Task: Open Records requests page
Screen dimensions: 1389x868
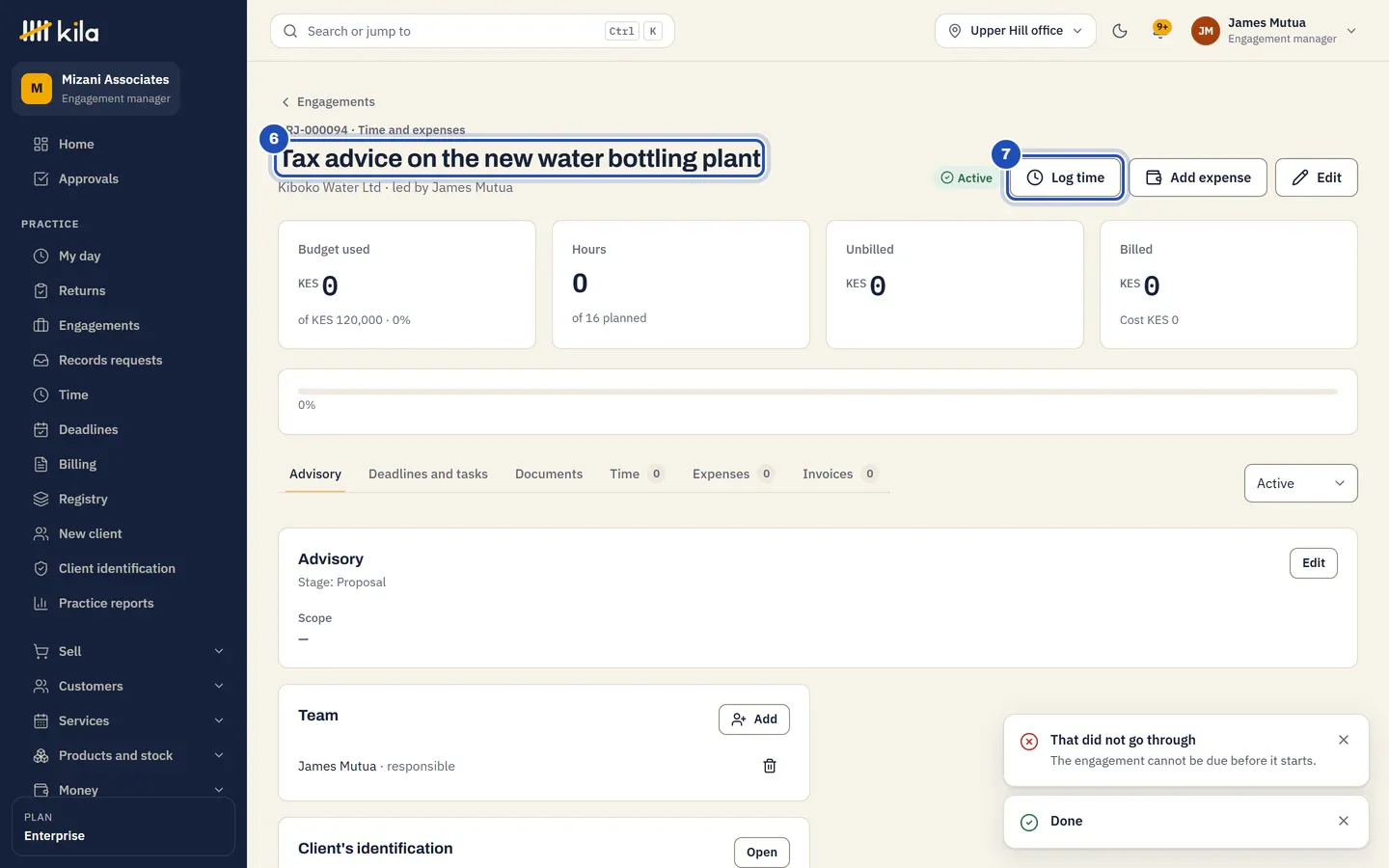Action: [x=123, y=360]
